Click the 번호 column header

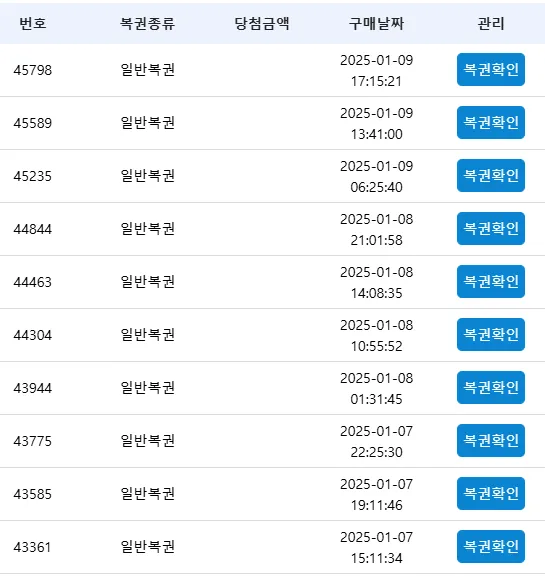pyautogui.click(x=33, y=23)
